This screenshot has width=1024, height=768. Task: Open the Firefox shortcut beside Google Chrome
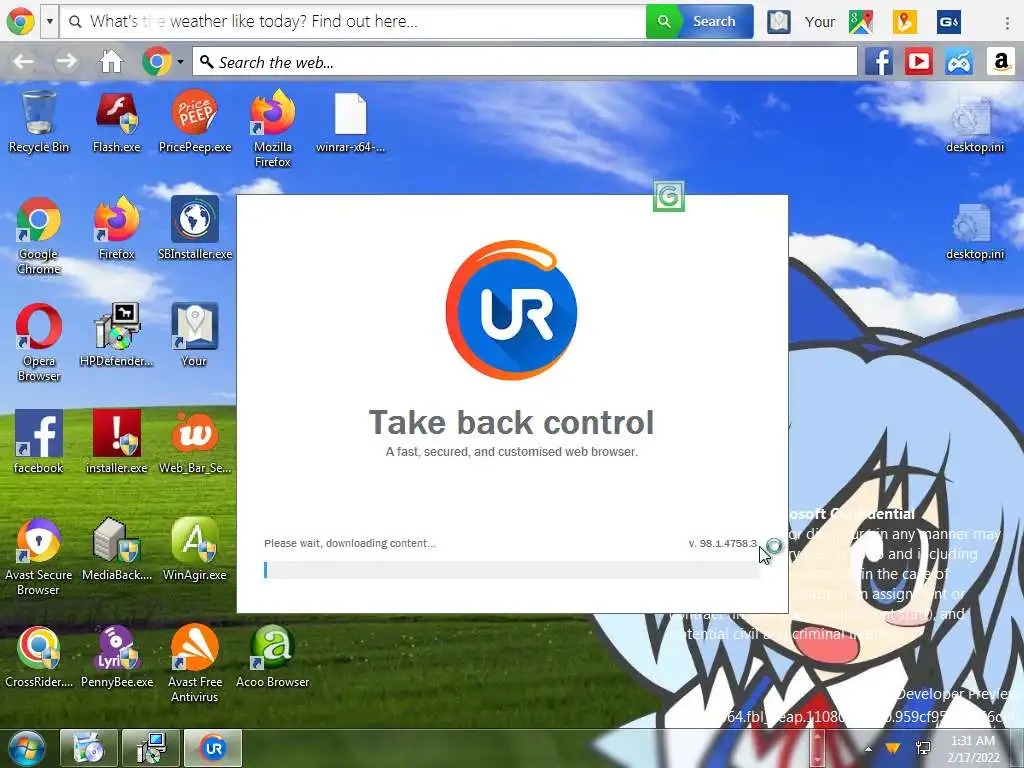coord(116,229)
